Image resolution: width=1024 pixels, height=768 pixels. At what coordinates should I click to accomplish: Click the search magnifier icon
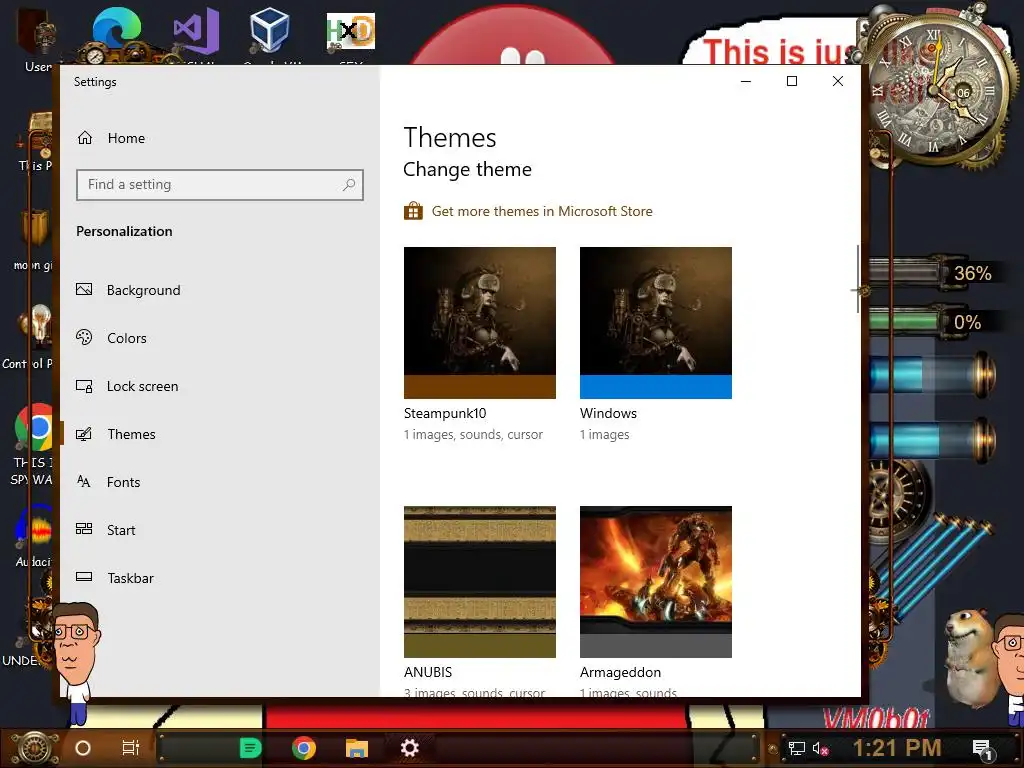point(349,185)
